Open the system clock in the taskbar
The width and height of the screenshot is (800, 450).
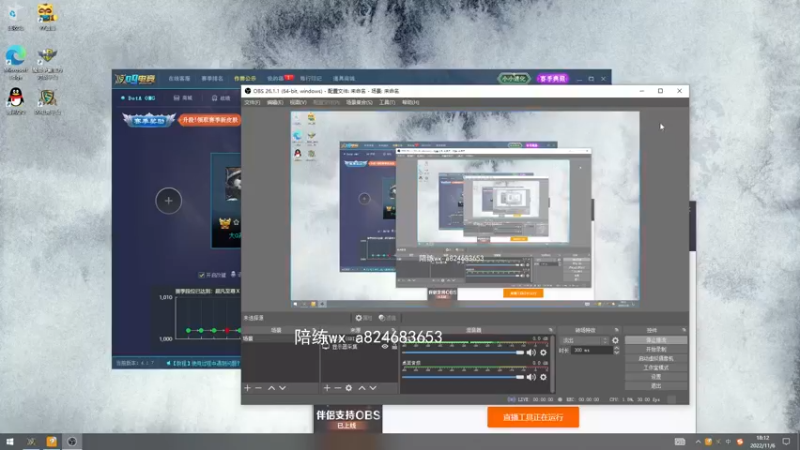click(x=763, y=441)
